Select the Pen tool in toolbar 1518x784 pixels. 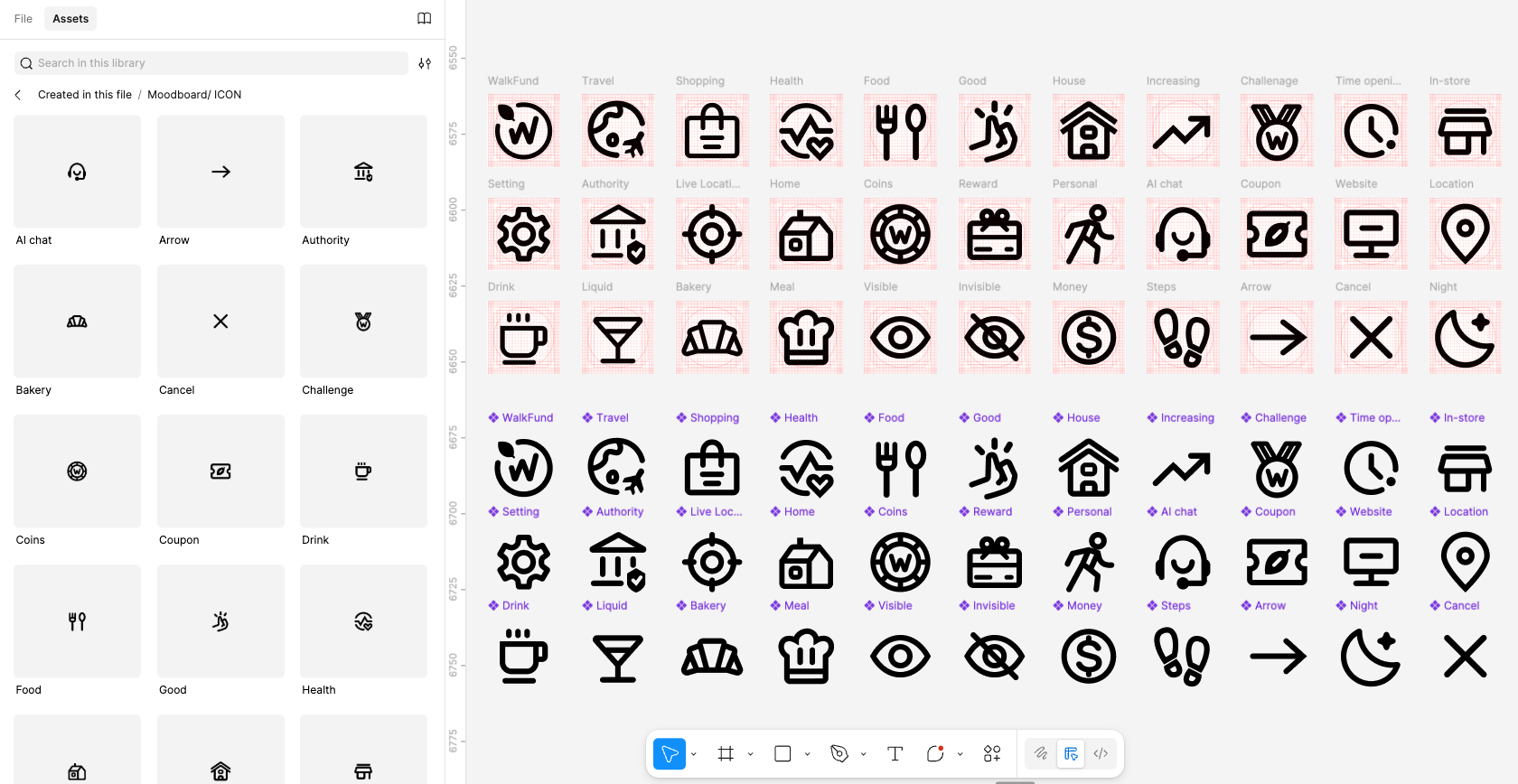[x=839, y=753]
